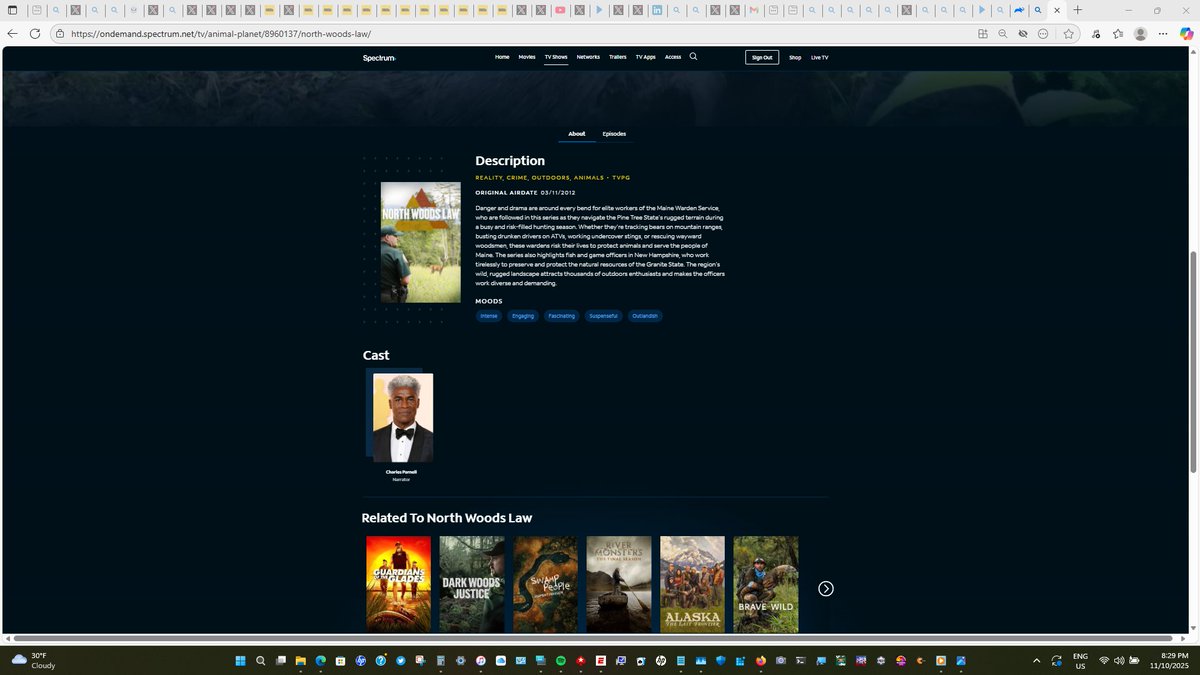Go back with the browser back arrow
The image size is (1200, 675).
tap(12, 33)
